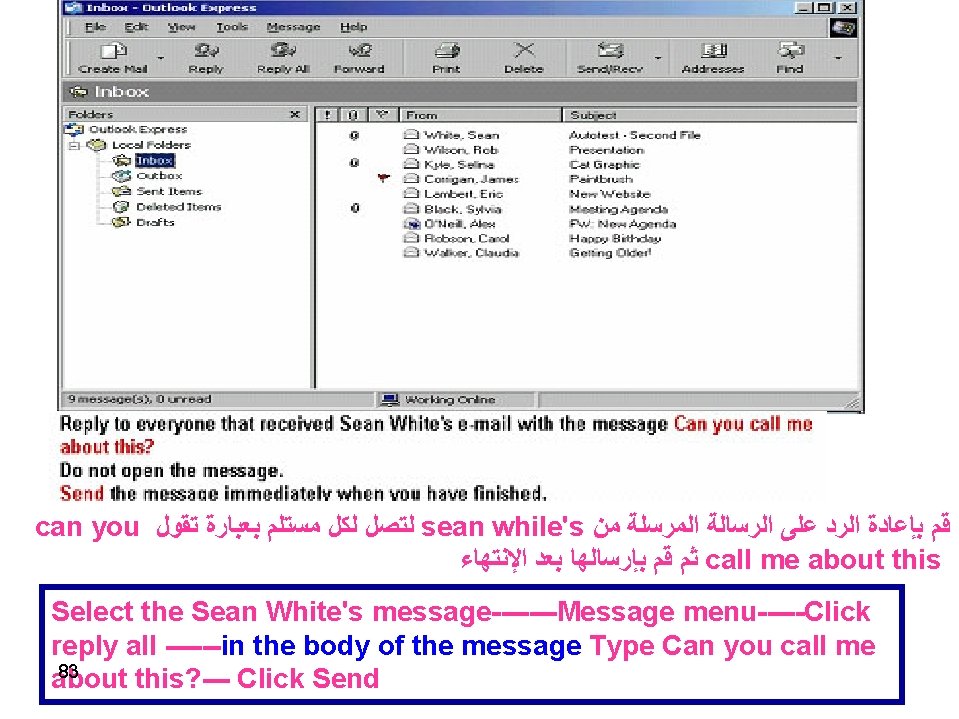Select the message from Kyle, Selina
This screenshot has width=959, height=719.
[459, 164]
